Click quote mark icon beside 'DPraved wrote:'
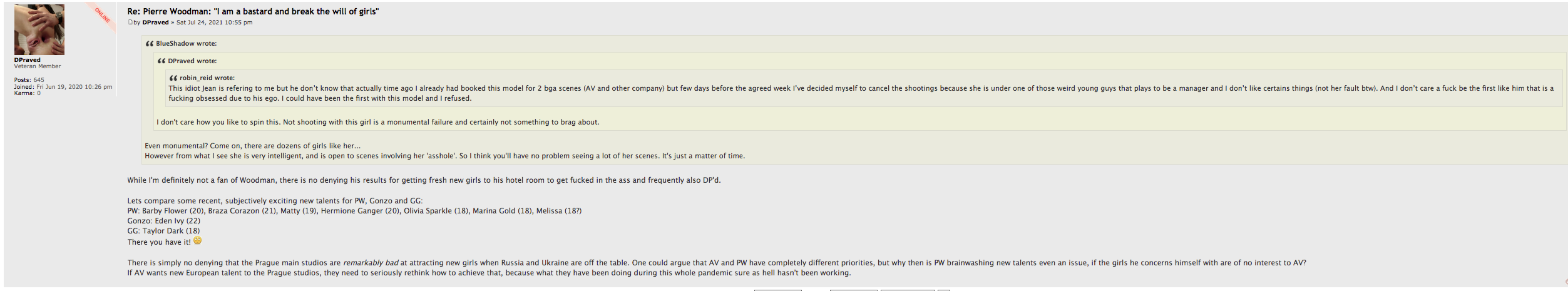The image size is (1568, 291). (x=161, y=61)
